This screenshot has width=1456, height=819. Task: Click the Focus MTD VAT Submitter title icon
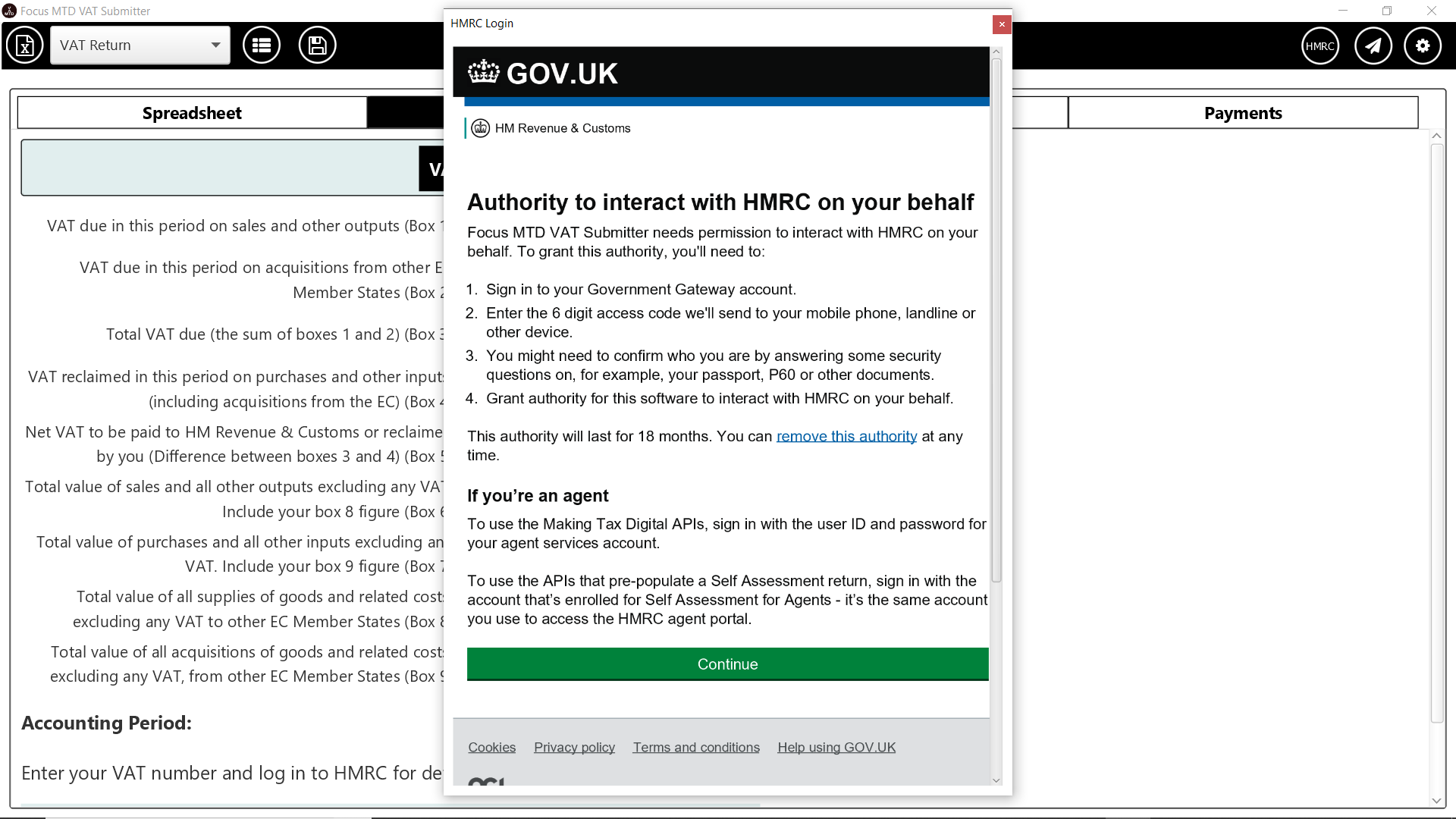click(x=9, y=11)
